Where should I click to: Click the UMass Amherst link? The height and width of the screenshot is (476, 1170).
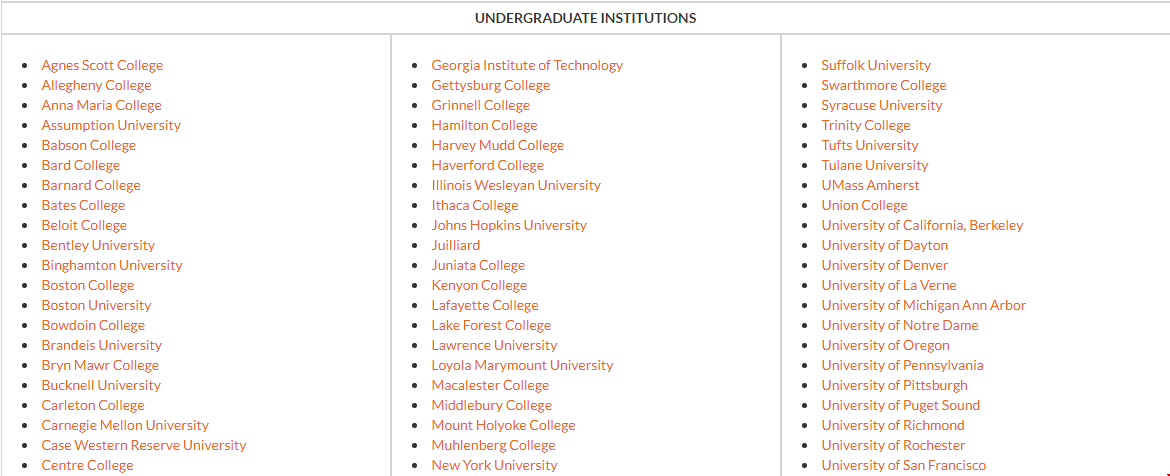point(870,185)
